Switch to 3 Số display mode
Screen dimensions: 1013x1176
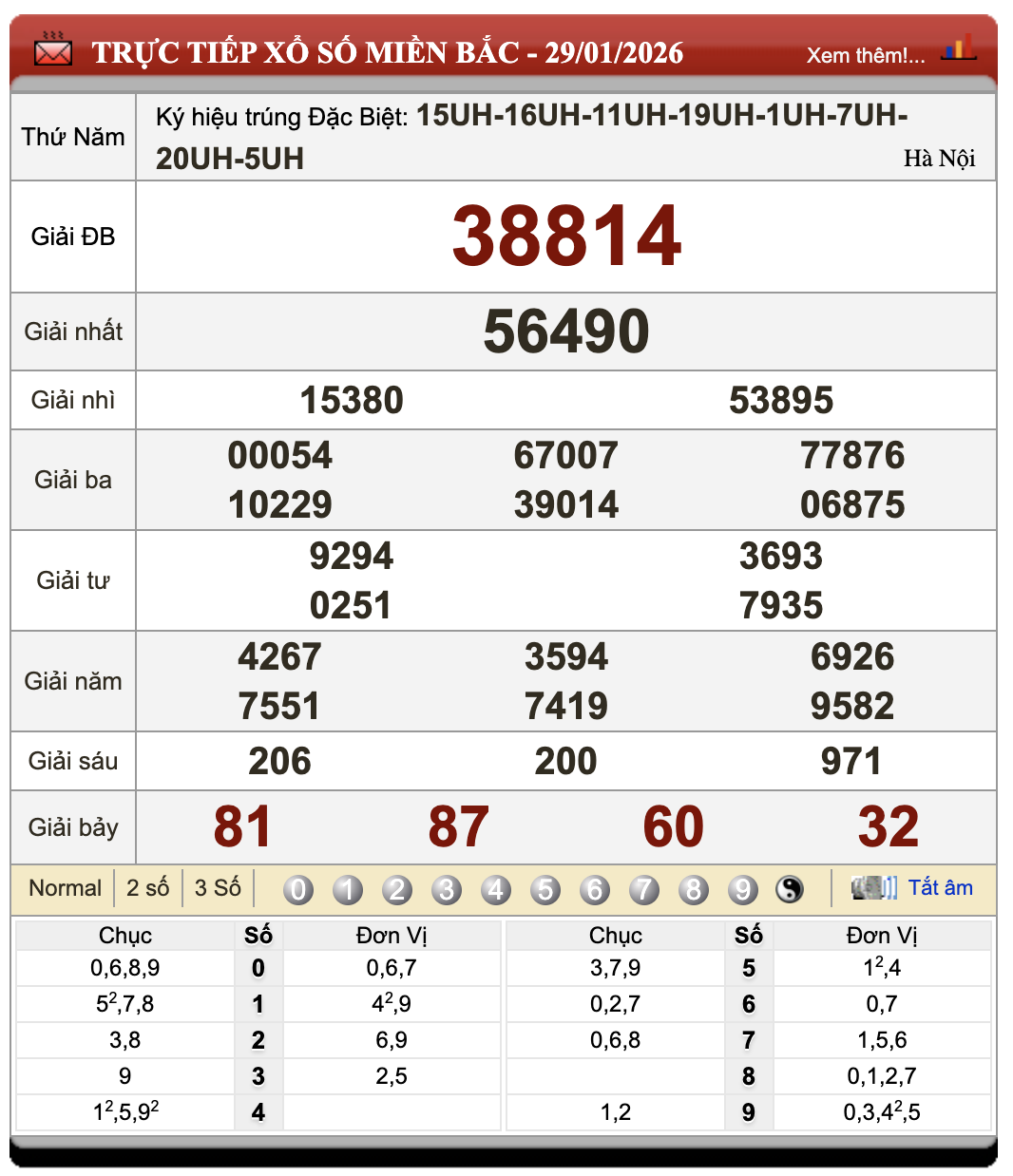click(x=218, y=888)
